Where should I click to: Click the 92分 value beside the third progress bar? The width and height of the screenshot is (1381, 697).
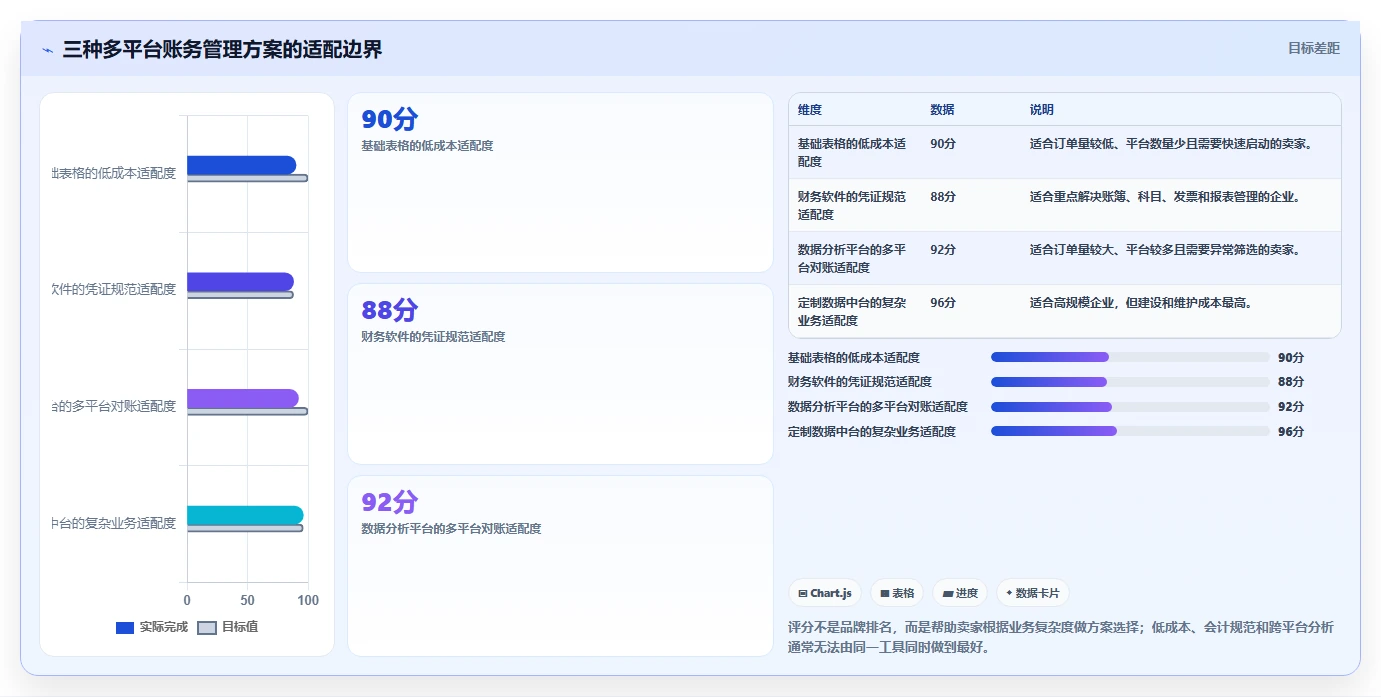pos(1291,407)
